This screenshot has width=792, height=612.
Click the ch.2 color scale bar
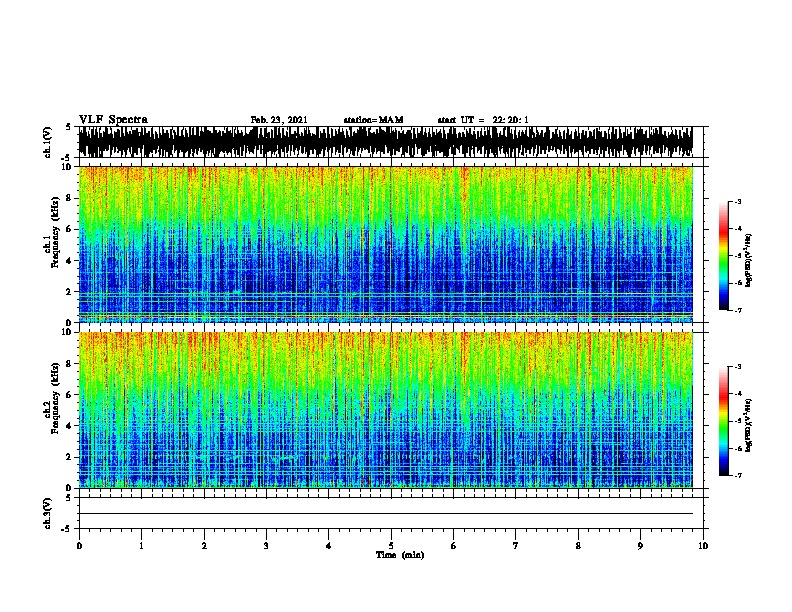724,421
